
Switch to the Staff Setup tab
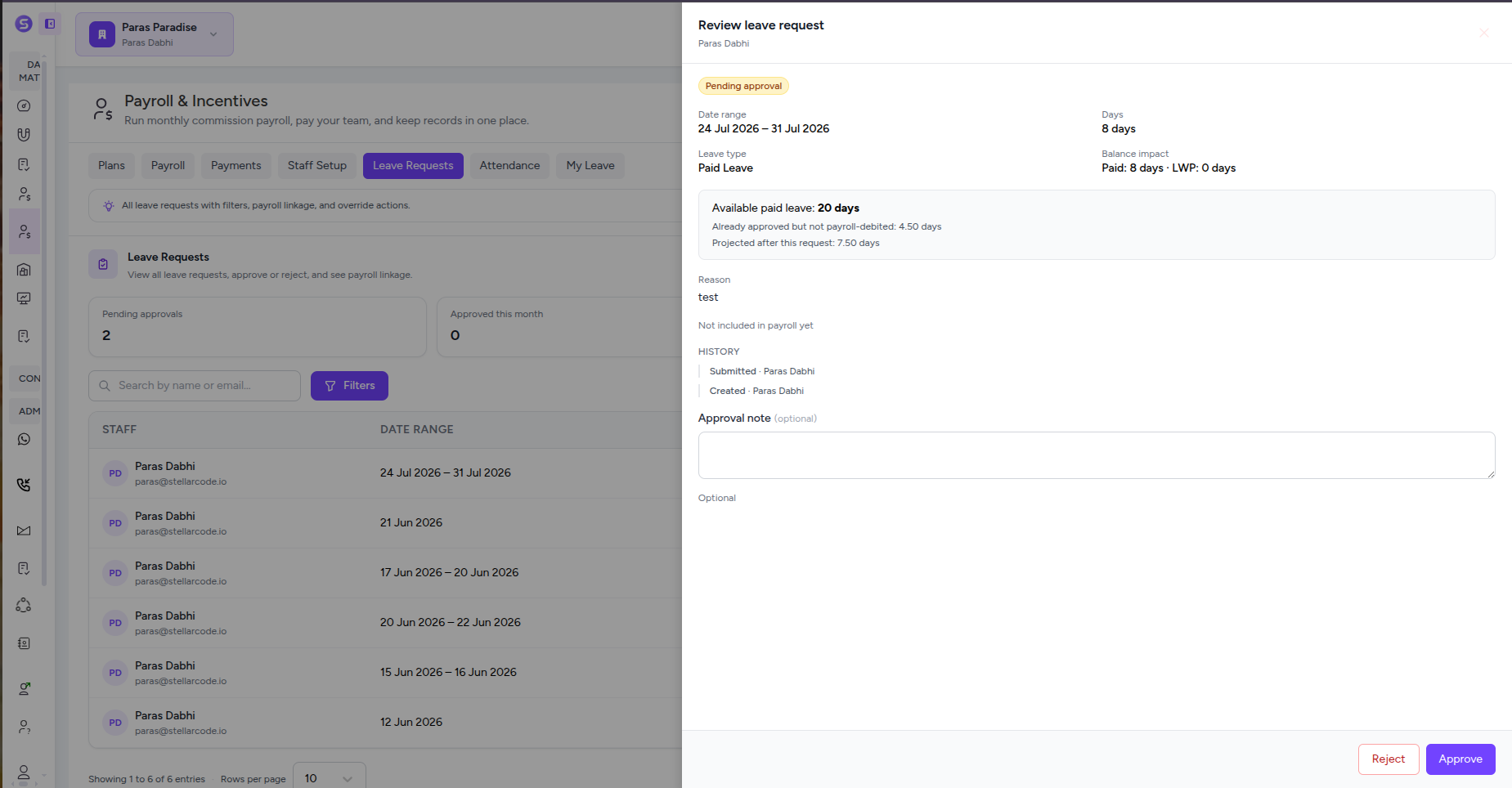point(317,166)
